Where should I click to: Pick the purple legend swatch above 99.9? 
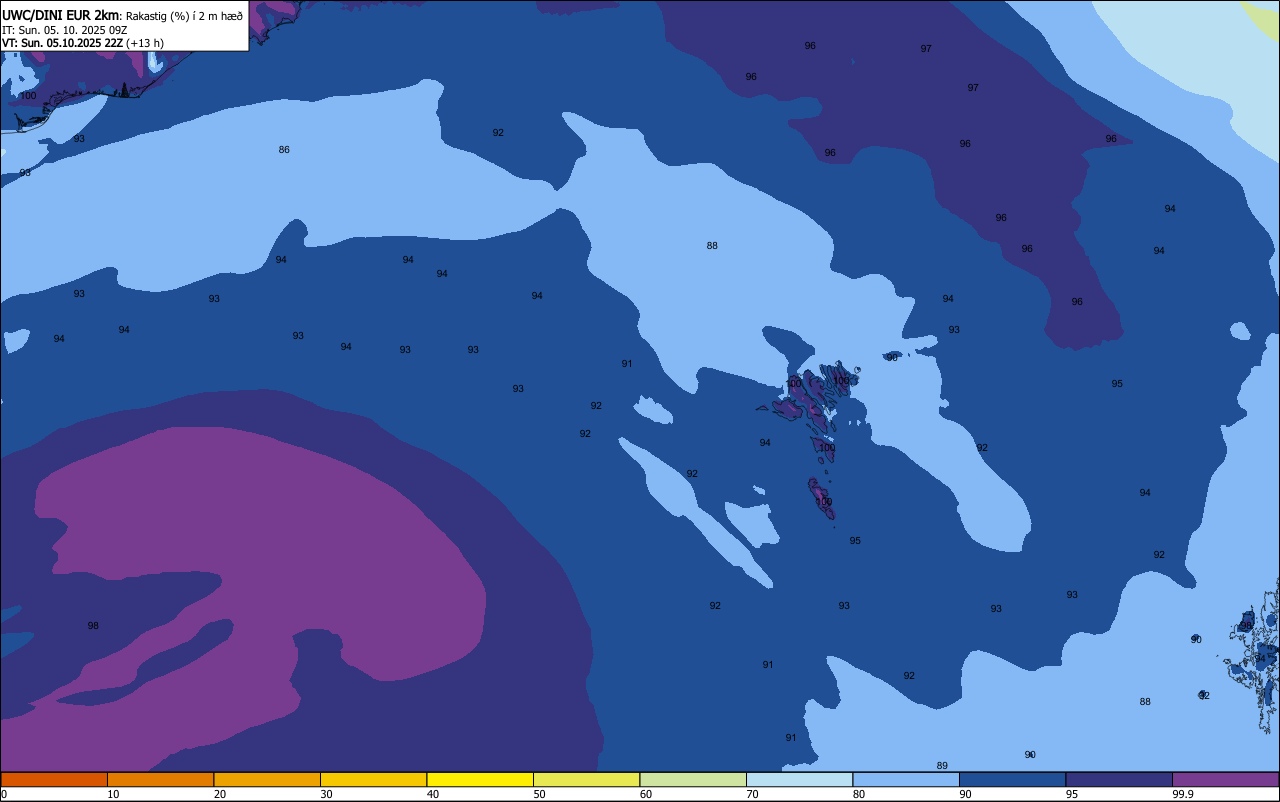[x=1225, y=779]
